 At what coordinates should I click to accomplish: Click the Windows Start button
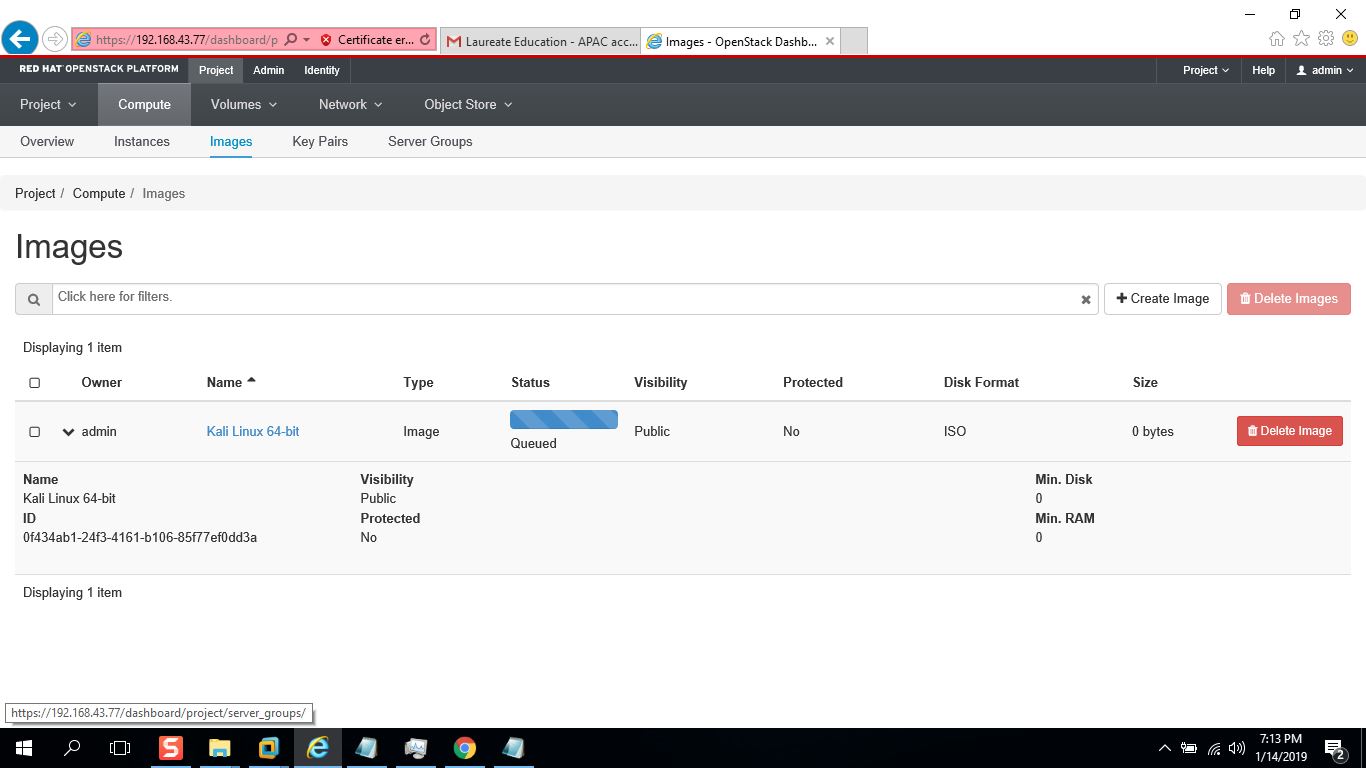point(23,748)
